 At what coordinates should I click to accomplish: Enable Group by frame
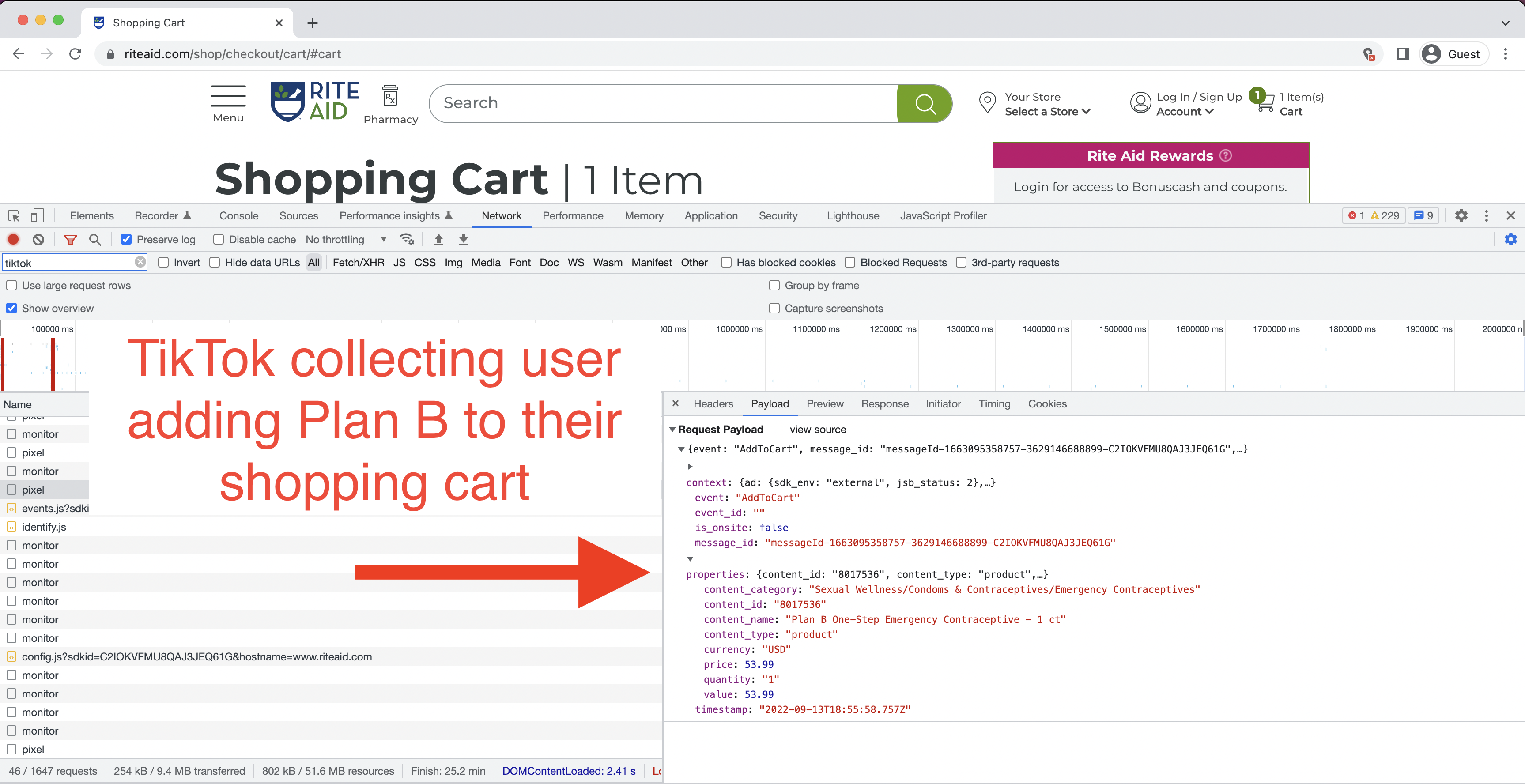(774, 285)
